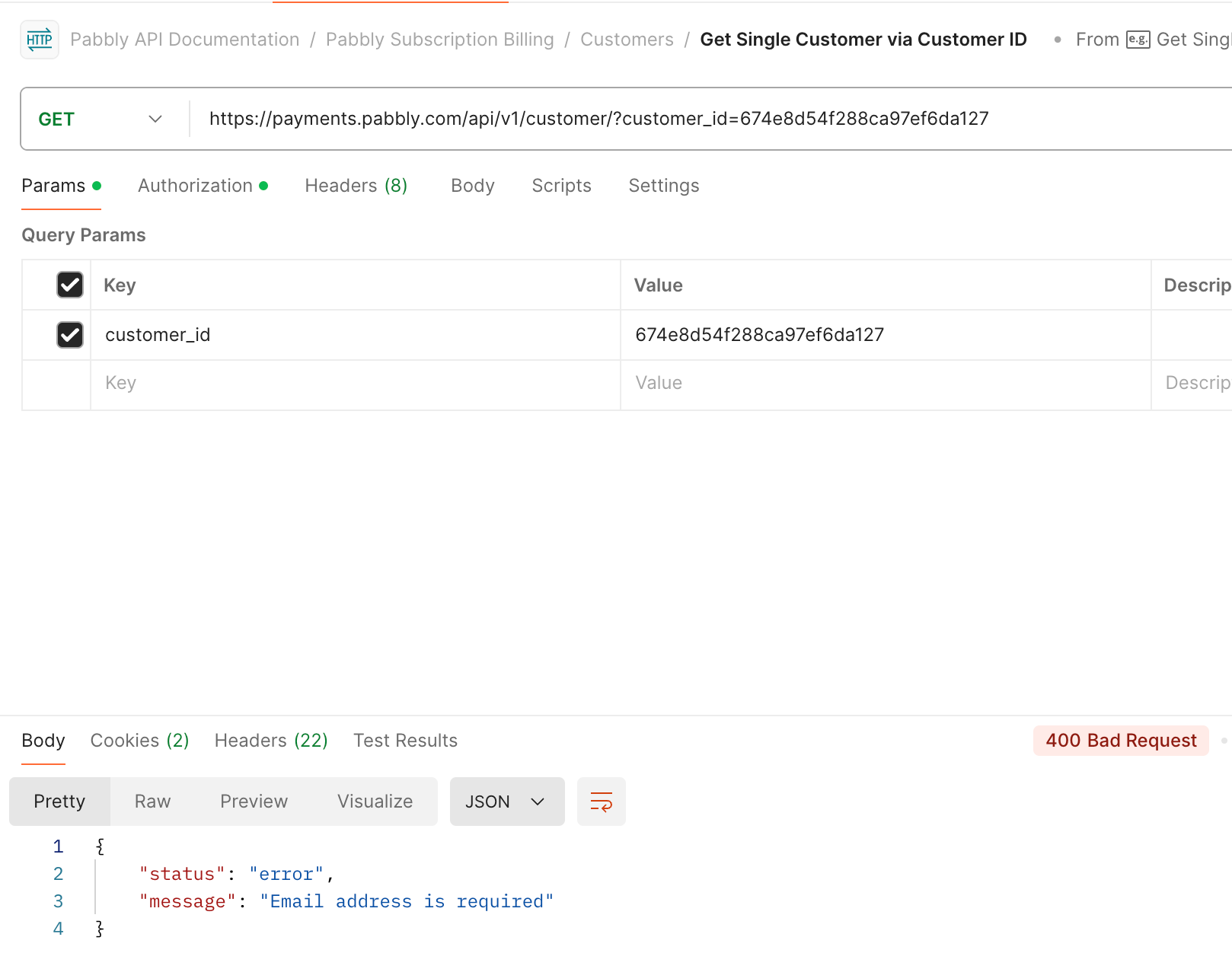Click the HTTP request type icon

point(40,40)
